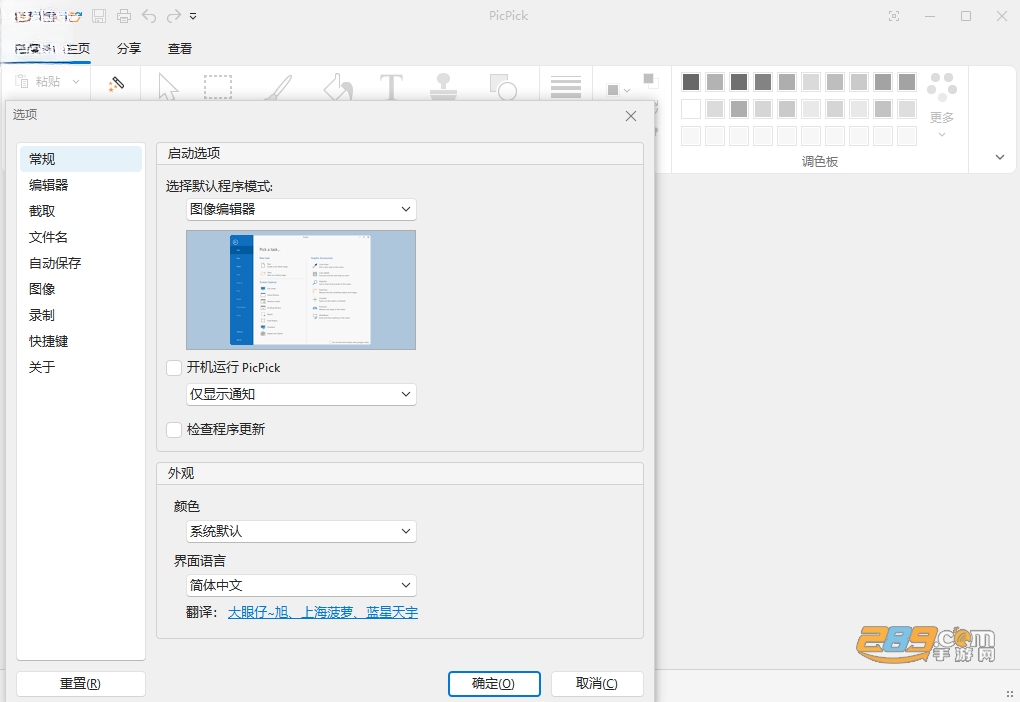Image resolution: width=1020 pixels, height=702 pixels.
Task: Enable 检查程序更新 checkbox
Action: pyautogui.click(x=174, y=429)
